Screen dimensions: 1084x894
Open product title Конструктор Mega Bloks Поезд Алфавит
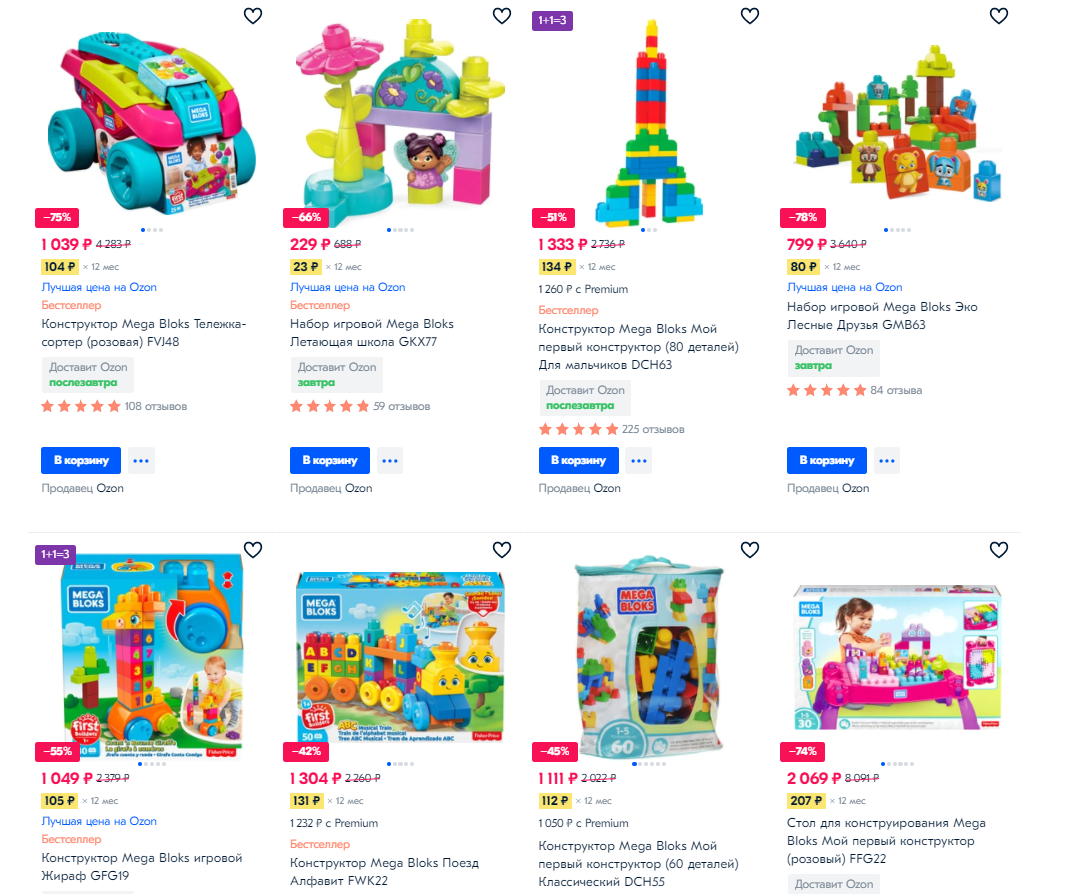point(384,872)
